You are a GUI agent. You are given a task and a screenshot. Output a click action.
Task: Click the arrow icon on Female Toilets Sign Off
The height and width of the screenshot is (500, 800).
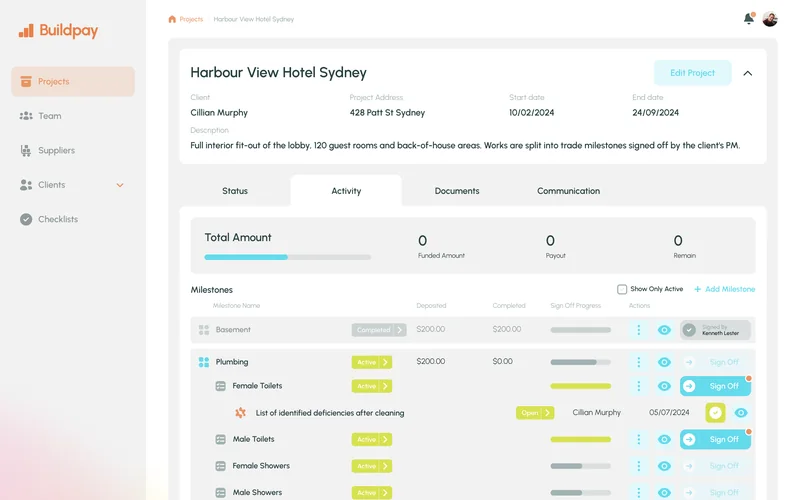click(689, 386)
